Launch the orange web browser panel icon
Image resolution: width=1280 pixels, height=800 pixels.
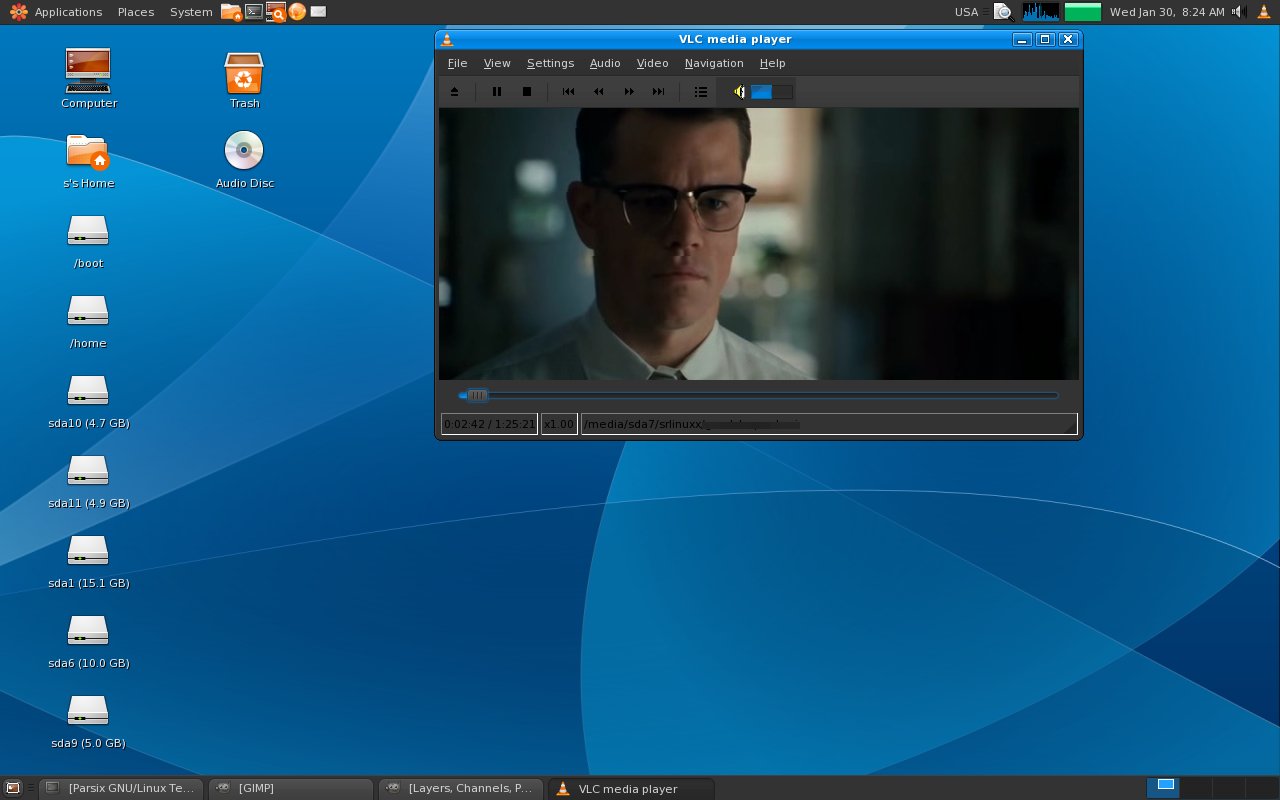click(x=297, y=12)
